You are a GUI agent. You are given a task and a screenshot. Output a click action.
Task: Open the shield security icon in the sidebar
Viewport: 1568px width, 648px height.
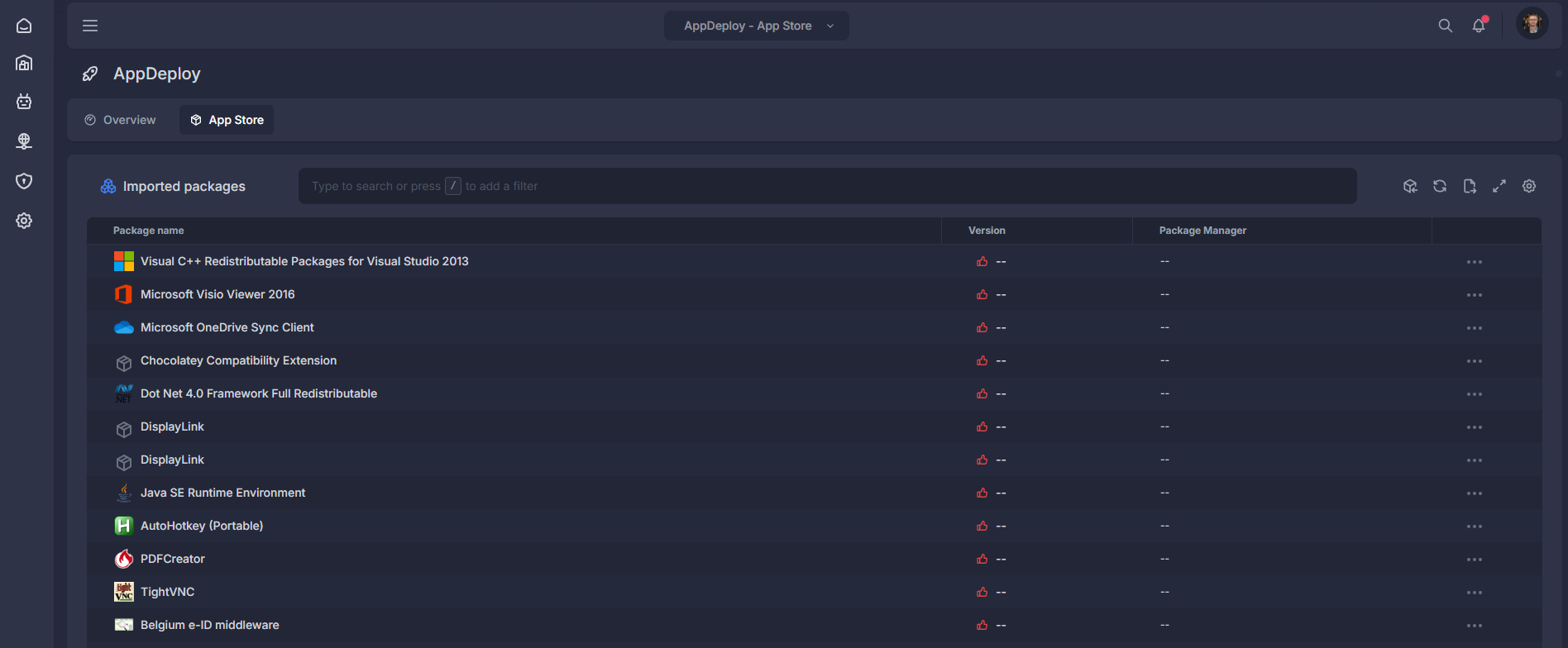click(x=24, y=181)
